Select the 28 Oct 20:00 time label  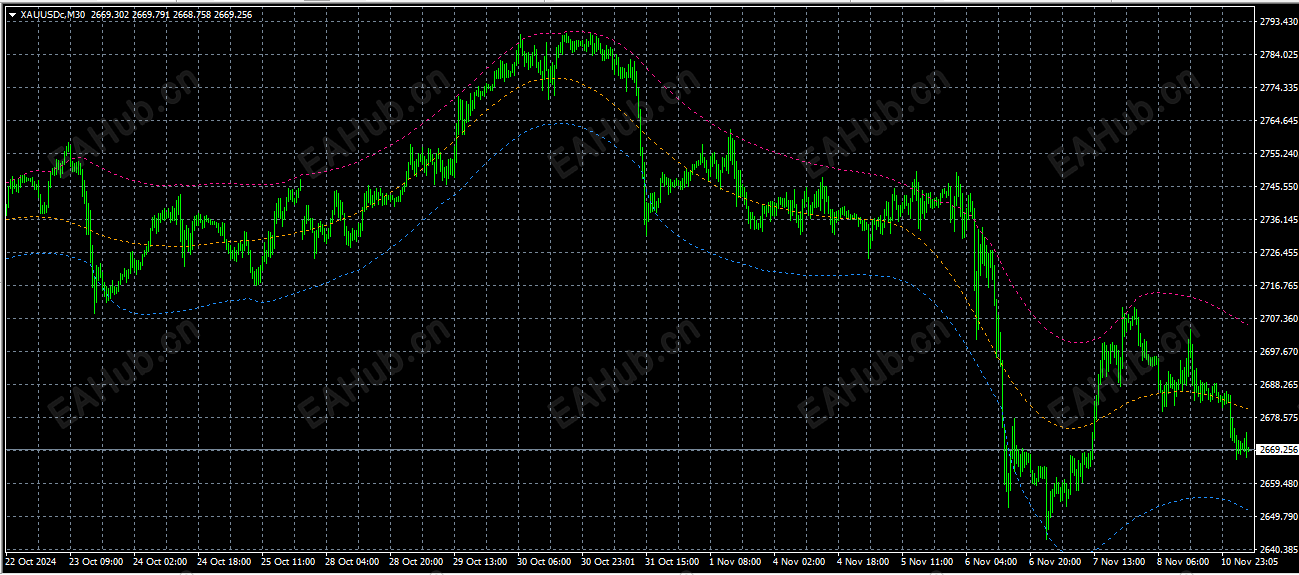tap(415, 562)
